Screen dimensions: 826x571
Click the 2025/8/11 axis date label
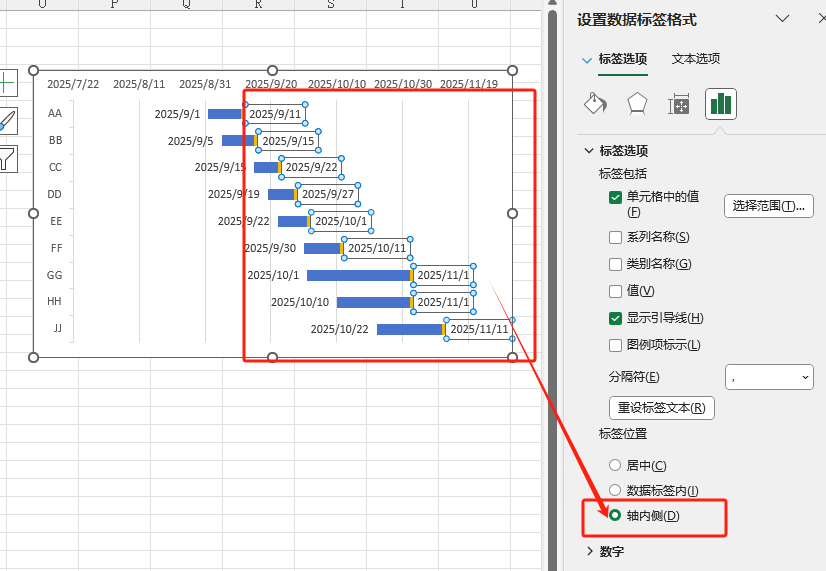139,84
